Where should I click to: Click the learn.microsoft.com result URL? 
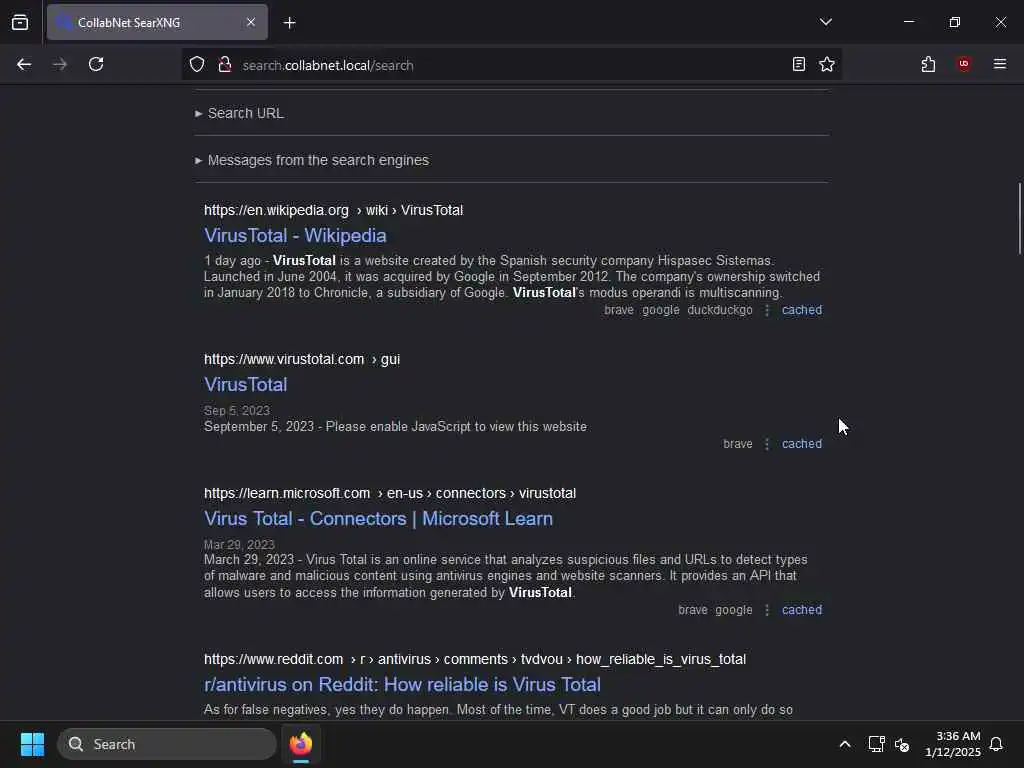pyautogui.click(x=390, y=493)
